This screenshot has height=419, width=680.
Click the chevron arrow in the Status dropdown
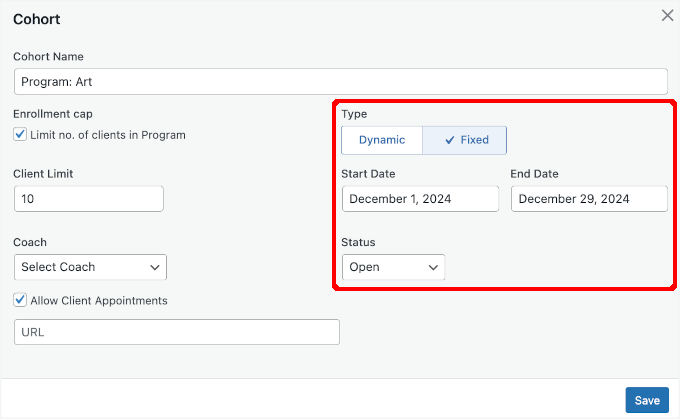(x=434, y=267)
